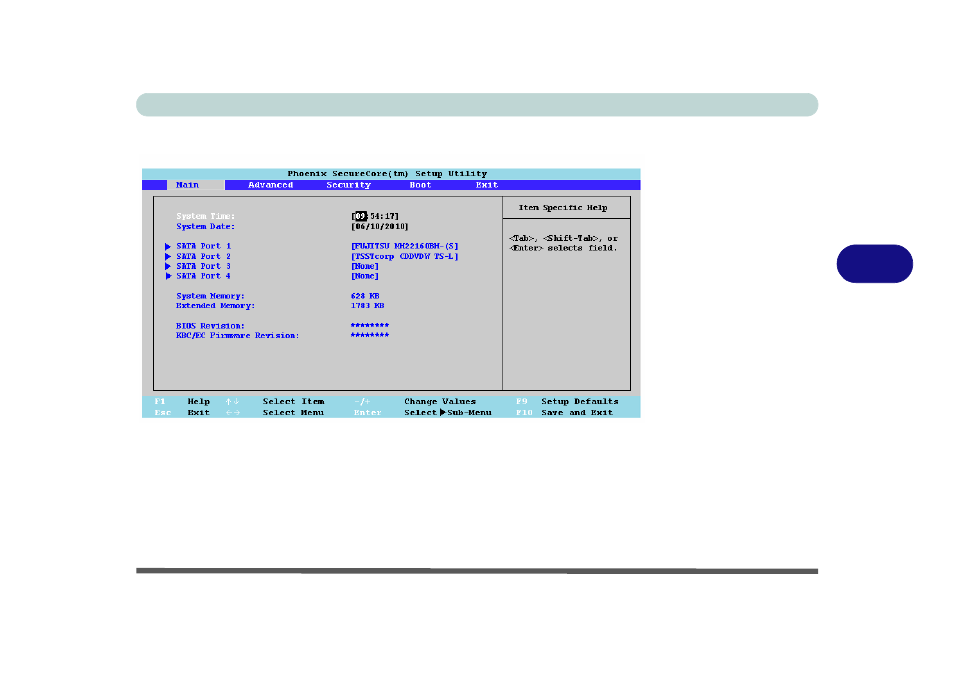Image resolution: width=954 pixels, height=673 pixels.
Task: Click the Extended Memory value in KB
Action: tap(367, 306)
